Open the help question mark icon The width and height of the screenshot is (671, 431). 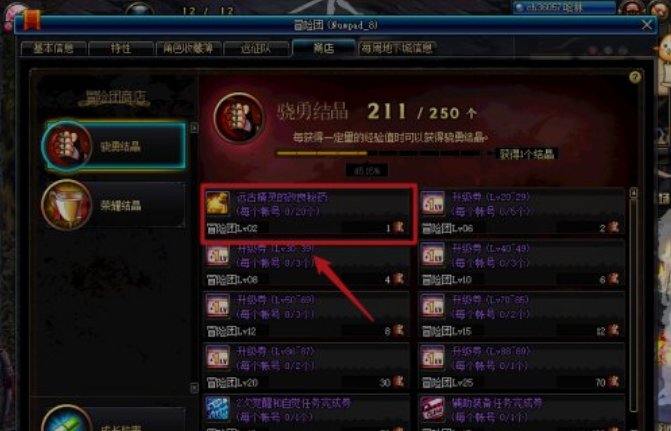tap(635, 77)
